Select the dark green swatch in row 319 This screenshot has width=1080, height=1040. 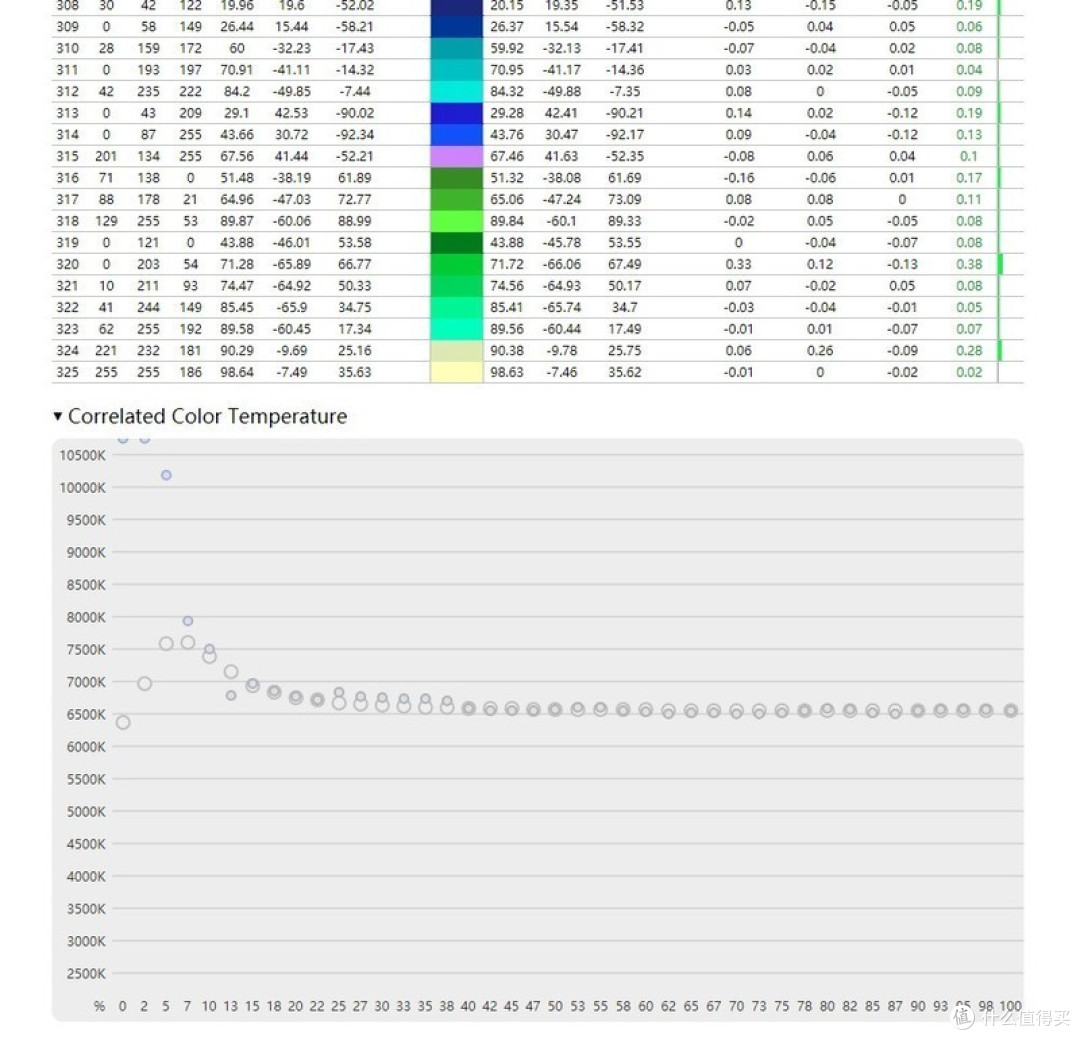pyautogui.click(x=457, y=242)
